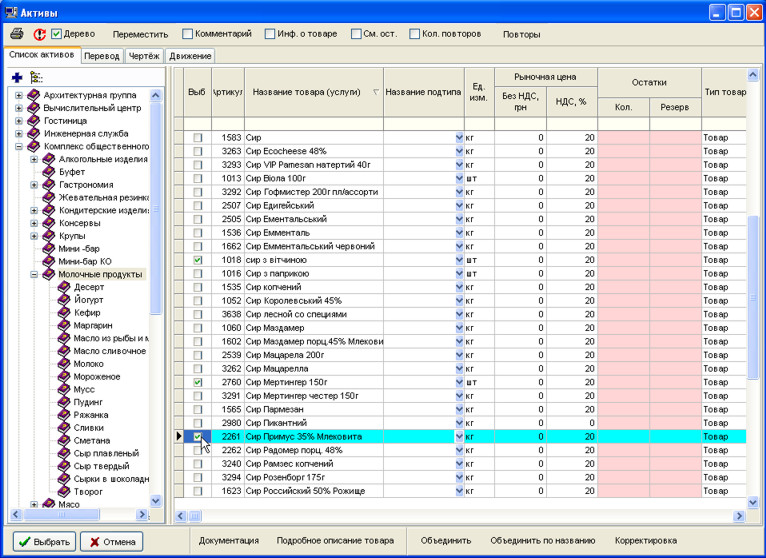The image size is (766, 558).
Task: Switch to the Перевод tab
Action: (x=101, y=56)
